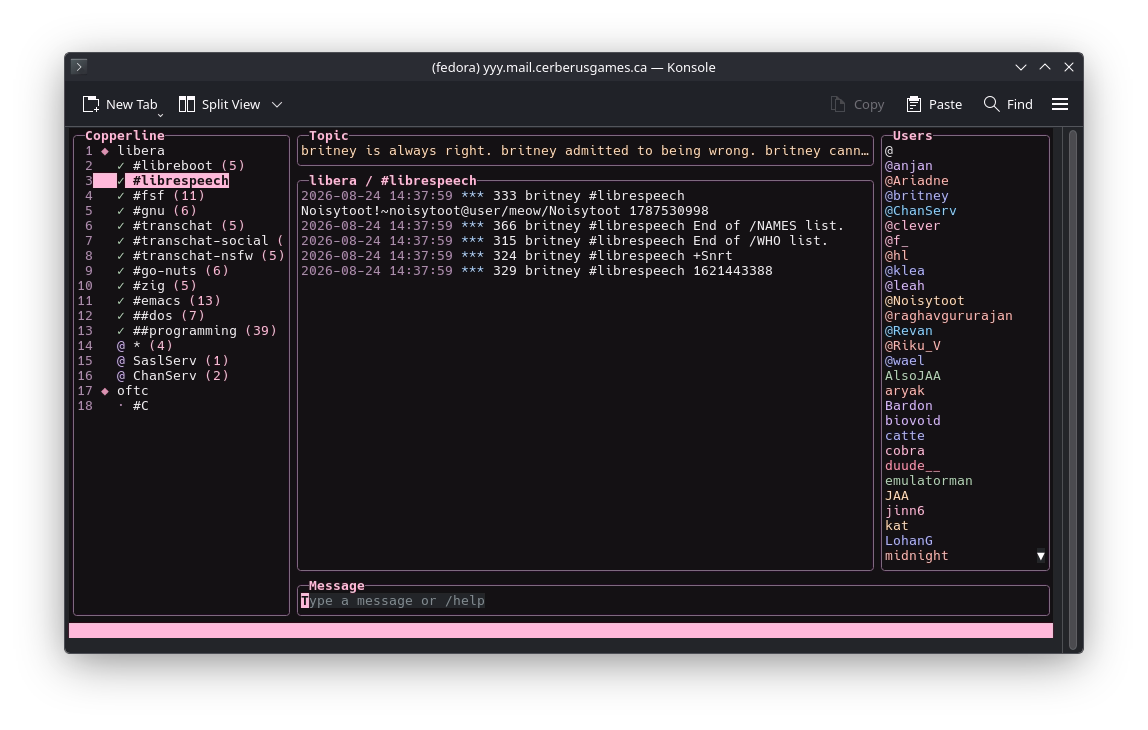
Task: Focus the message input field
Action: tap(672, 601)
